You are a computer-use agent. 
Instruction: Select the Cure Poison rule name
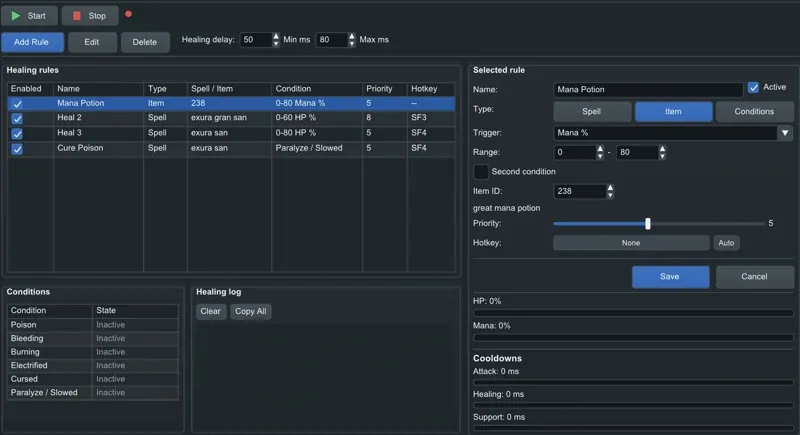[x=80, y=148]
